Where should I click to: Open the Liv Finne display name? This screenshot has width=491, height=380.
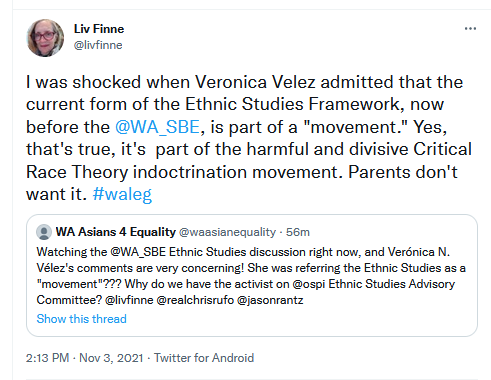point(99,29)
